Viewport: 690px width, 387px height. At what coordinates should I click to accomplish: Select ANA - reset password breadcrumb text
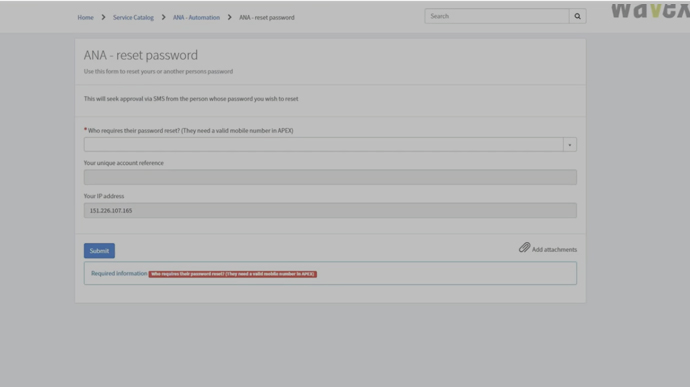tap(267, 18)
